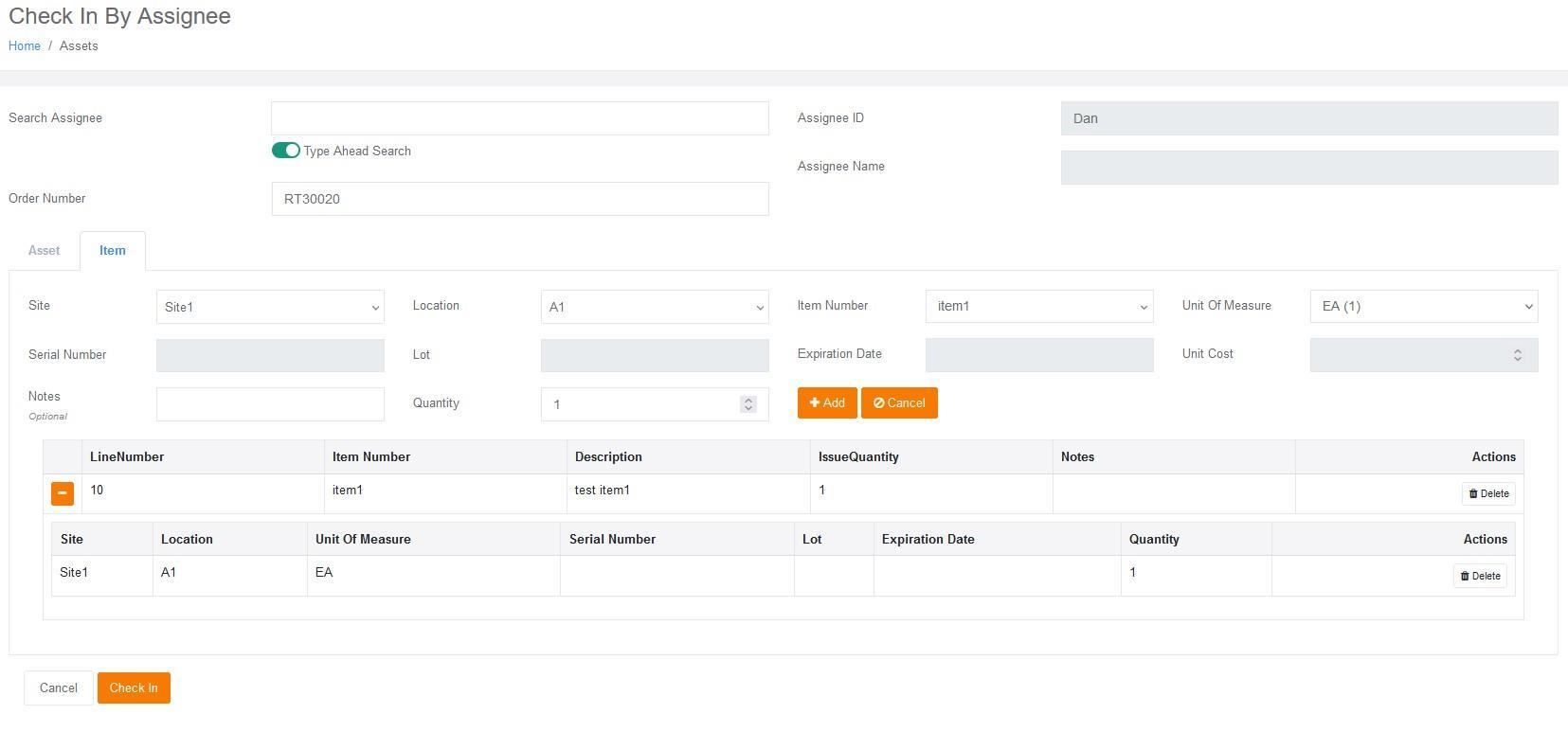The width and height of the screenshot is (1568, 732).
Task: Click the Expiration Date field
Action: pos(1039,355)
